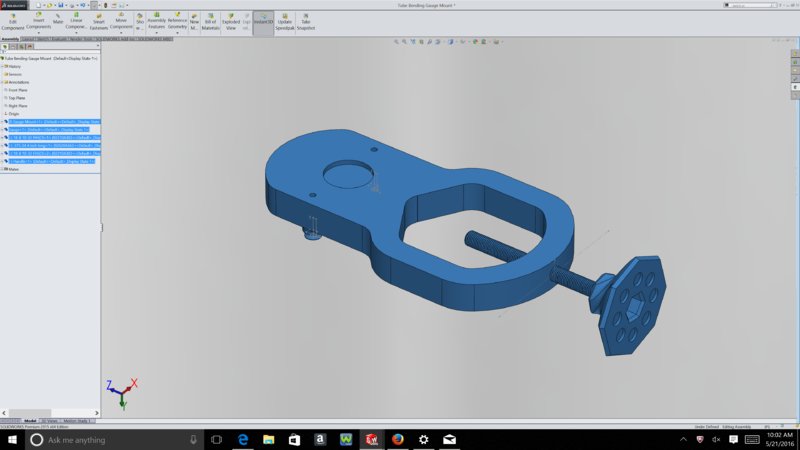Screen dimensions: 800x450
Task: Create an Exploded View
Action: tap(231, 22)
